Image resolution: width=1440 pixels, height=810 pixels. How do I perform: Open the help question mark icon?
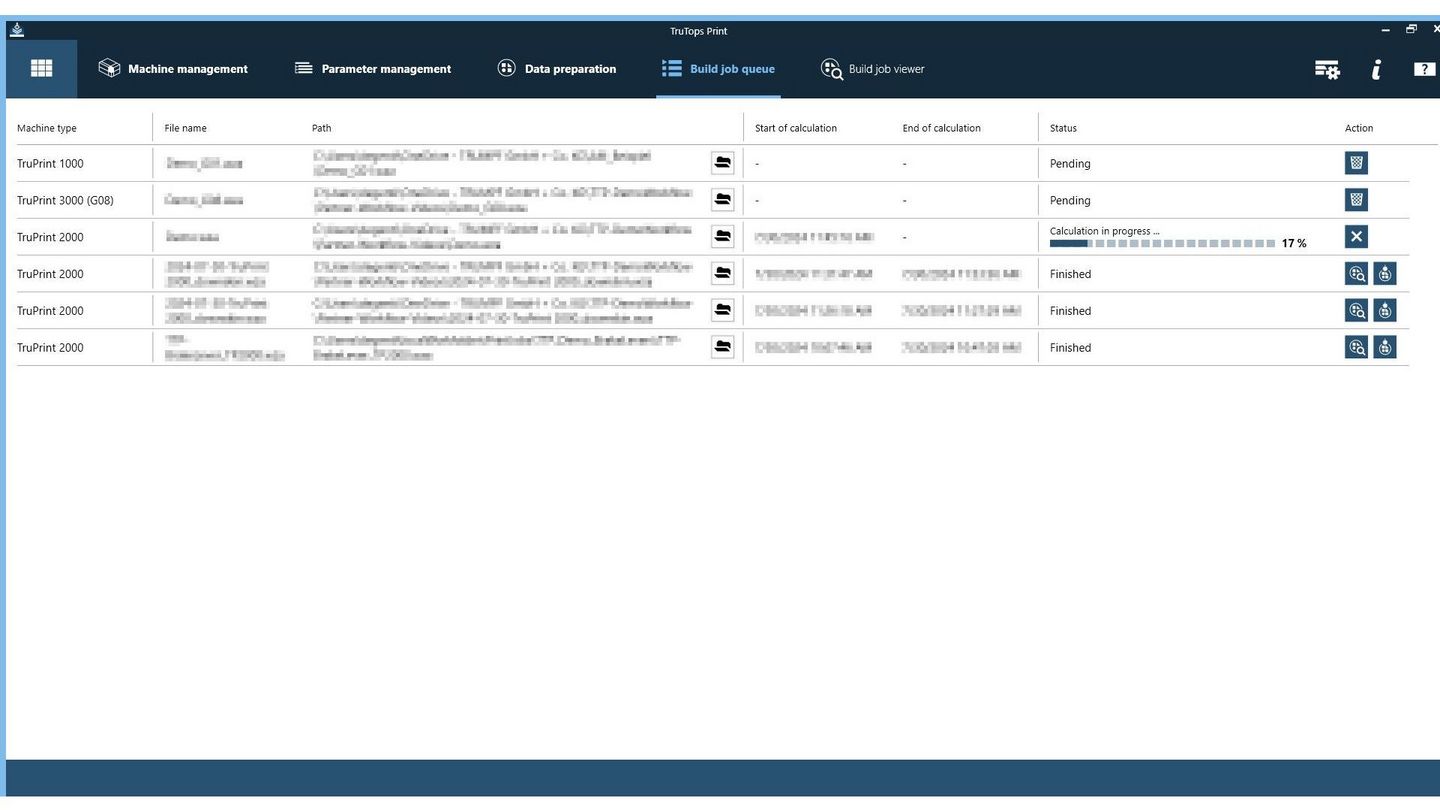[x=1424, y=69]
